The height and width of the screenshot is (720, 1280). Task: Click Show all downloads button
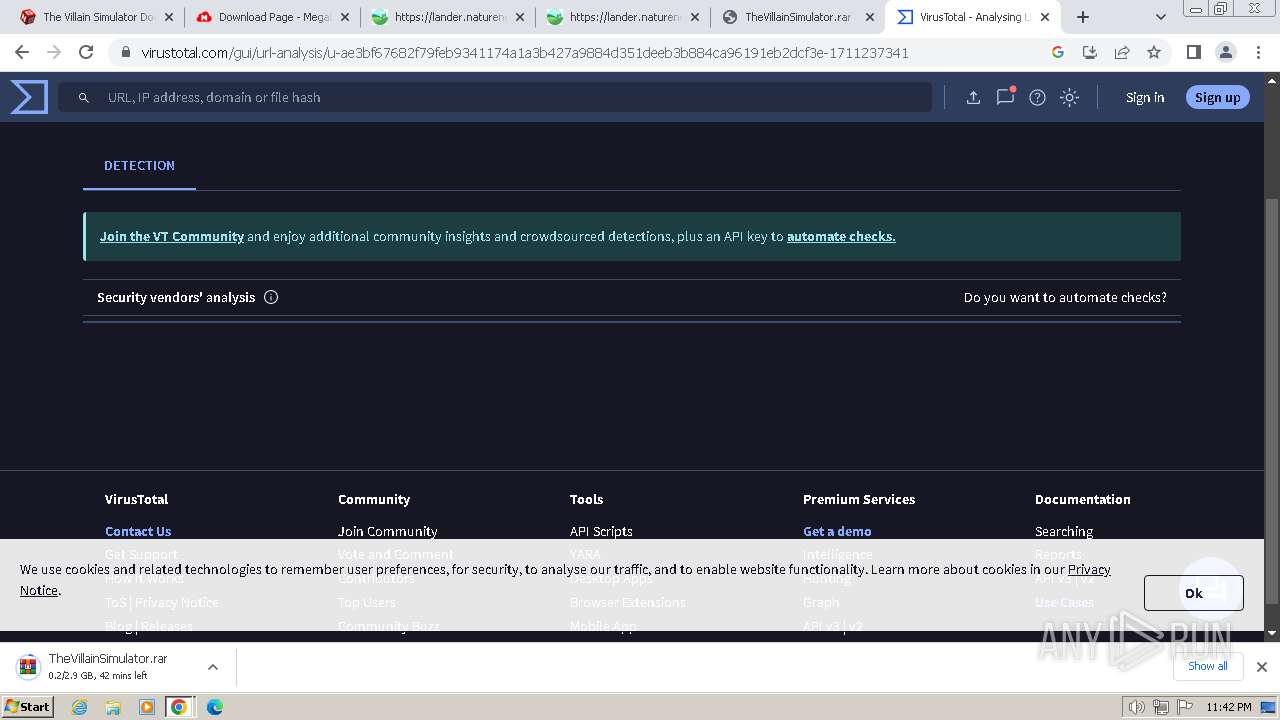click(x=1207, y=666)
